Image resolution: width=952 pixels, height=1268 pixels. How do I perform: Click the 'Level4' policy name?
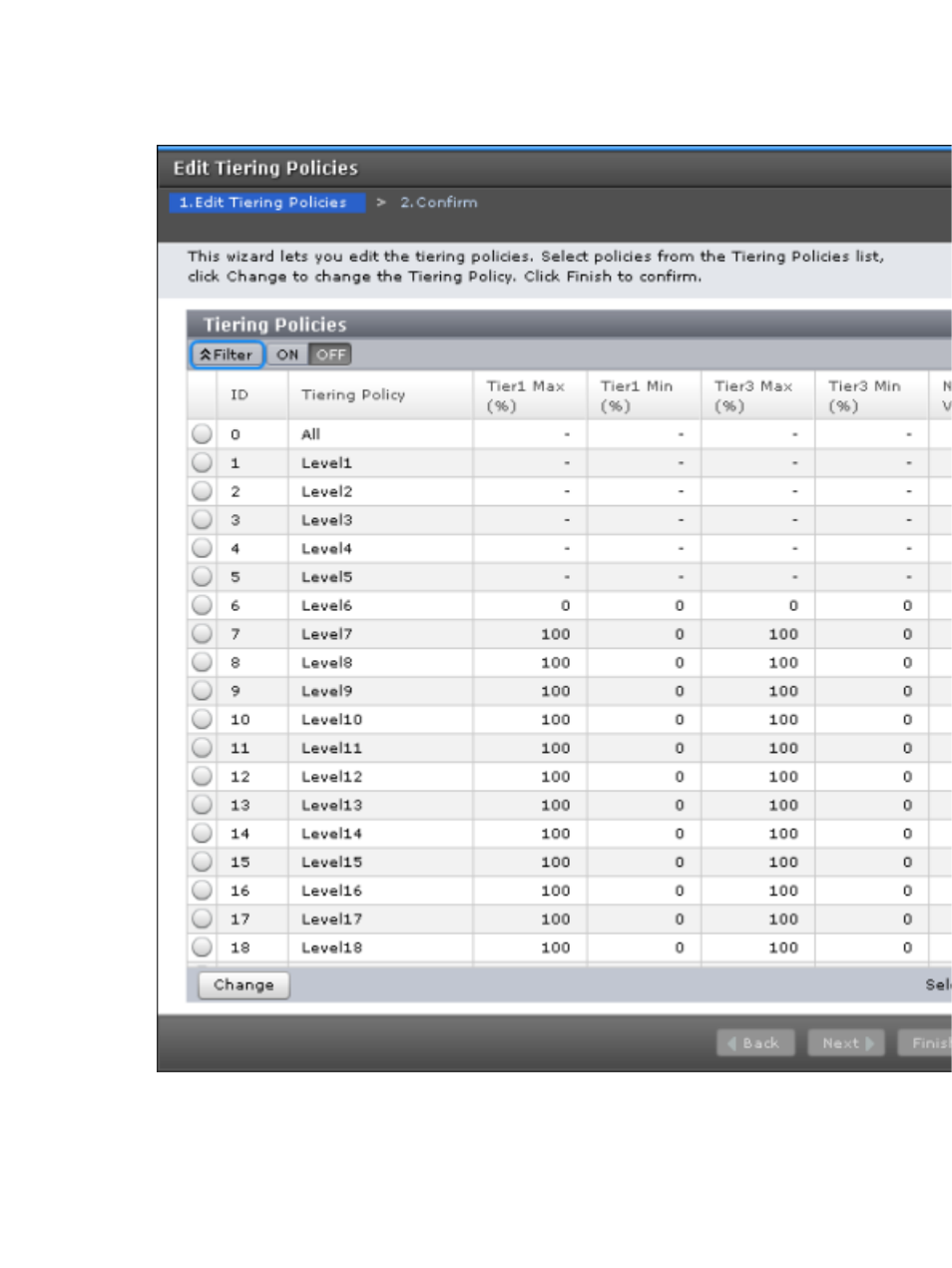click(326, 548)
